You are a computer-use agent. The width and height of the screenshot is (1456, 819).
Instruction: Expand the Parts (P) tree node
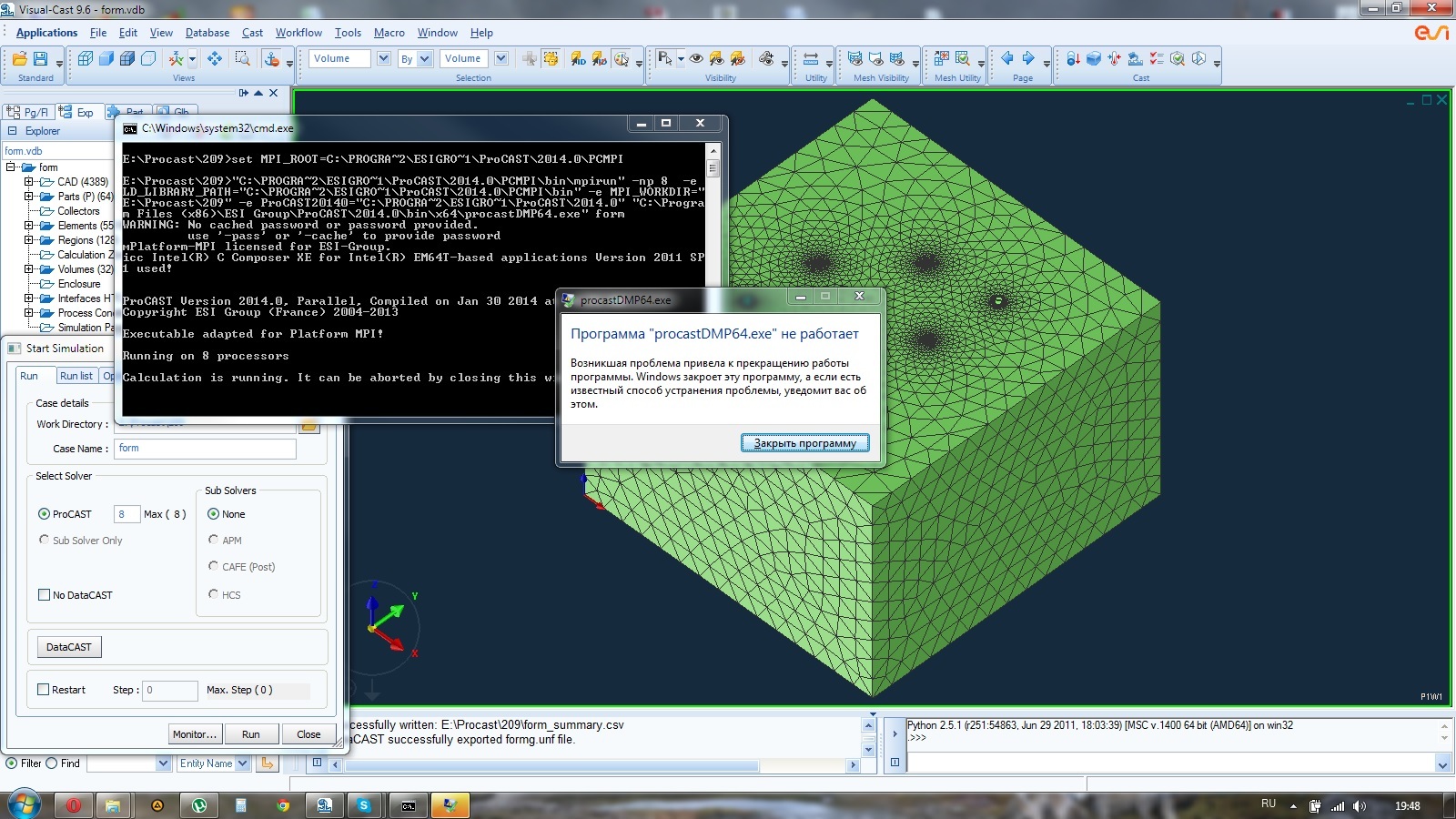tap(29, 197)
